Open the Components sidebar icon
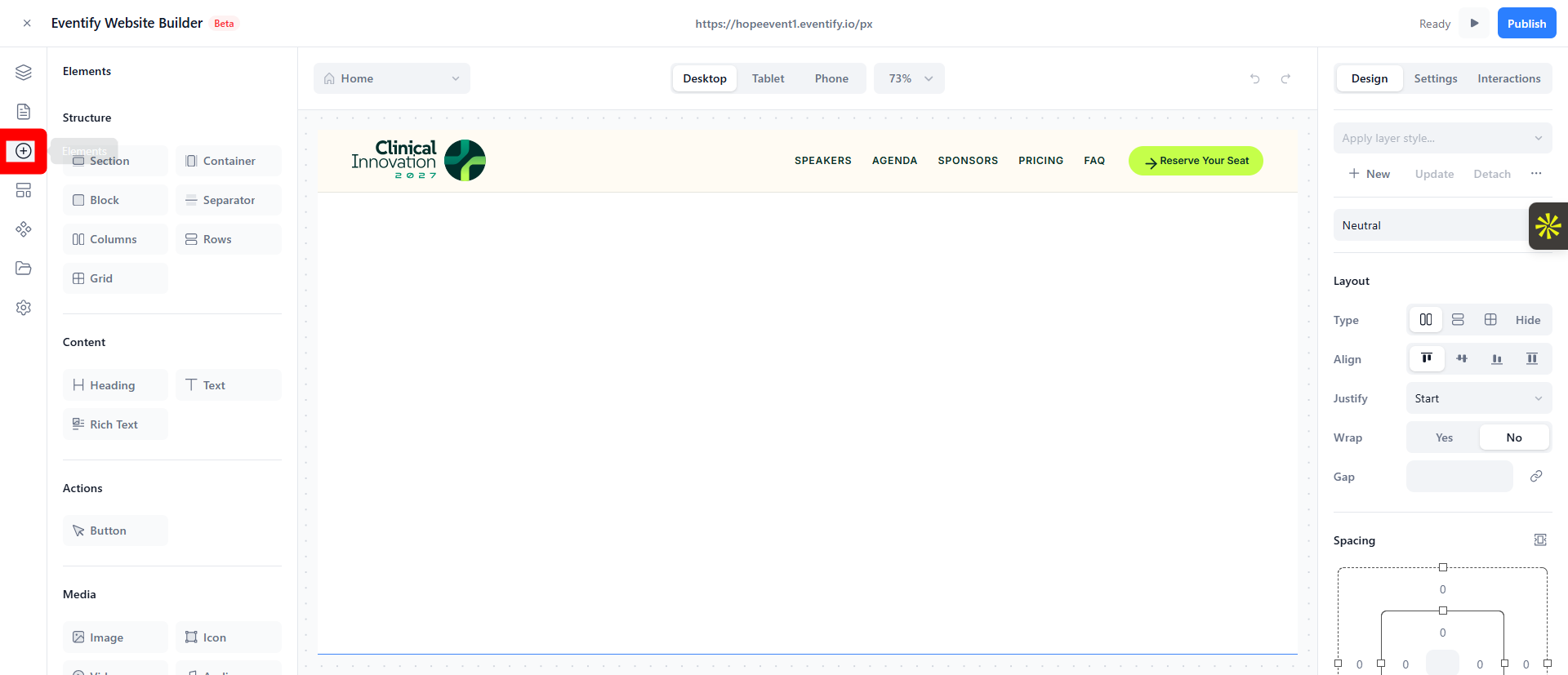 (x=24, y=229)
